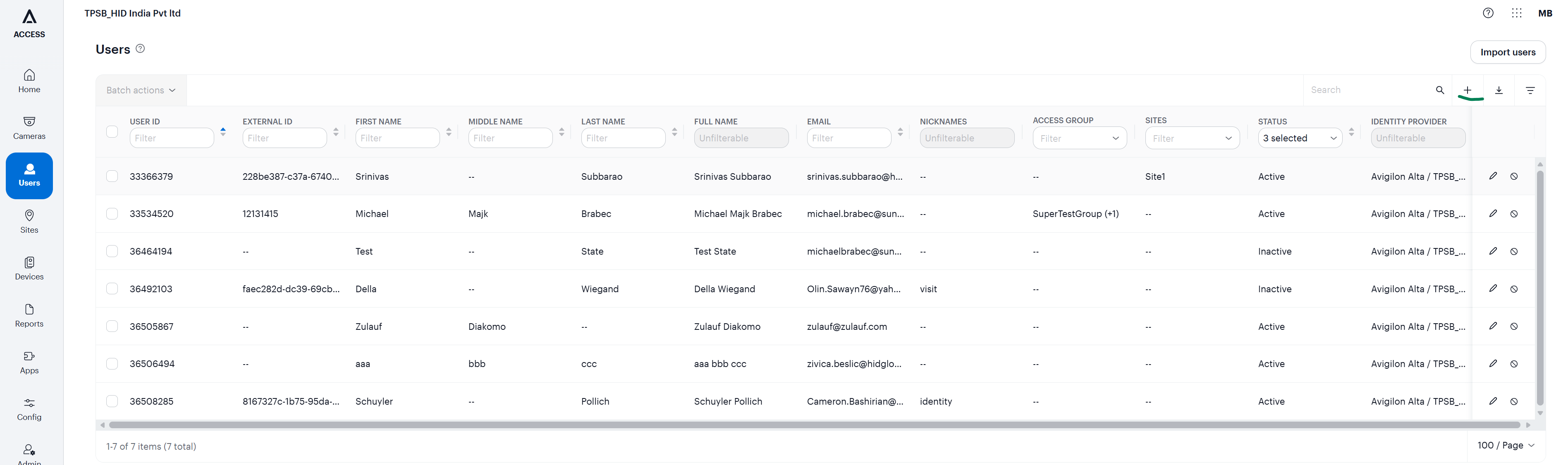This screenshot has height=465, width=1568.
Task: Edit user Michael Majk Brabec pencil icon
Action: click(x=1493, y=214)
